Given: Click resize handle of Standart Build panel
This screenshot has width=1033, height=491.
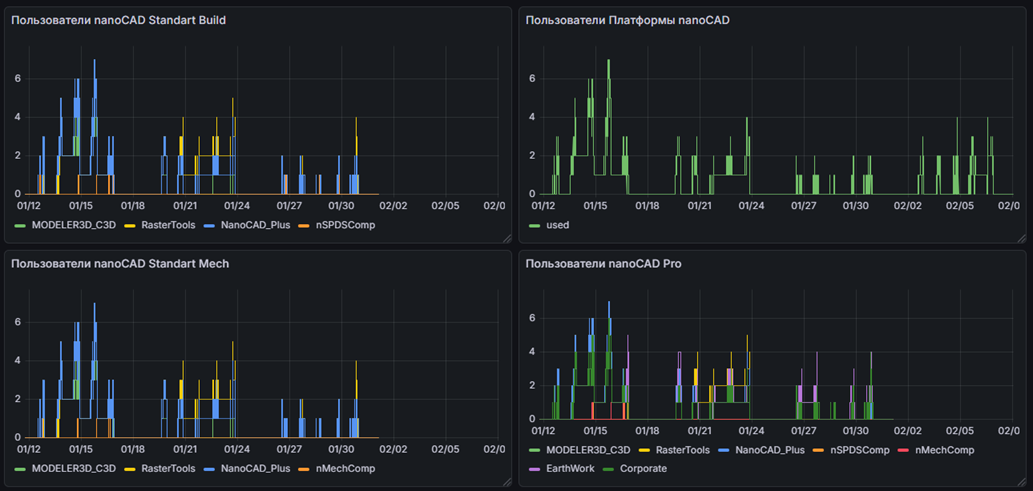Looking at the screenshot, I should (506, 238).
